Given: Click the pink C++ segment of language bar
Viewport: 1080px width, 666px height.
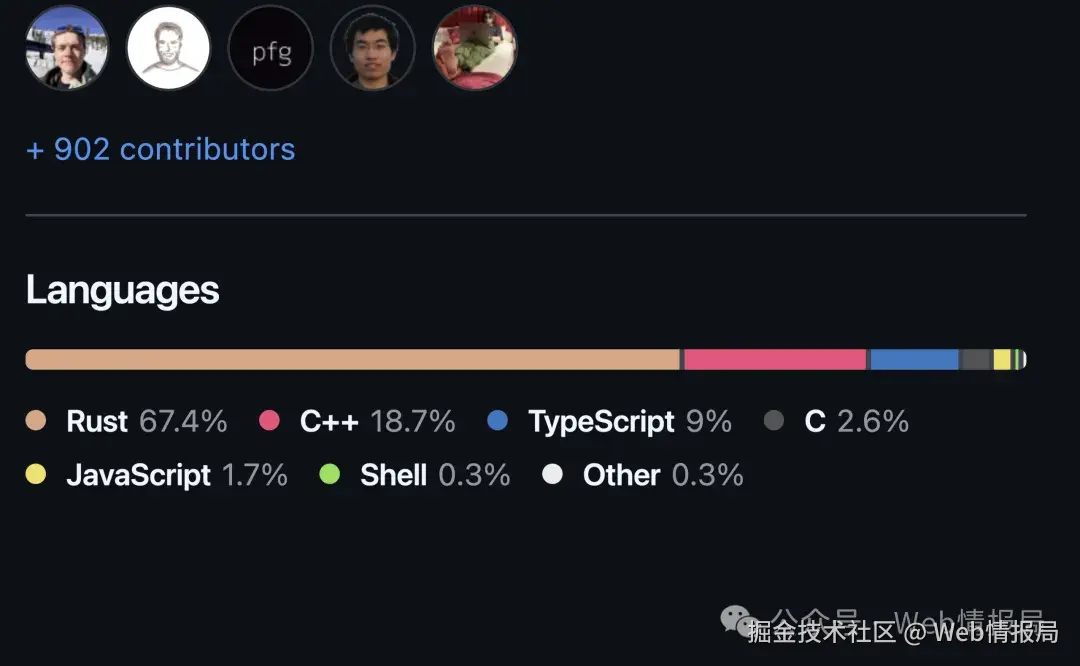Looking at the screenshot, I should (x=775, y=360).
